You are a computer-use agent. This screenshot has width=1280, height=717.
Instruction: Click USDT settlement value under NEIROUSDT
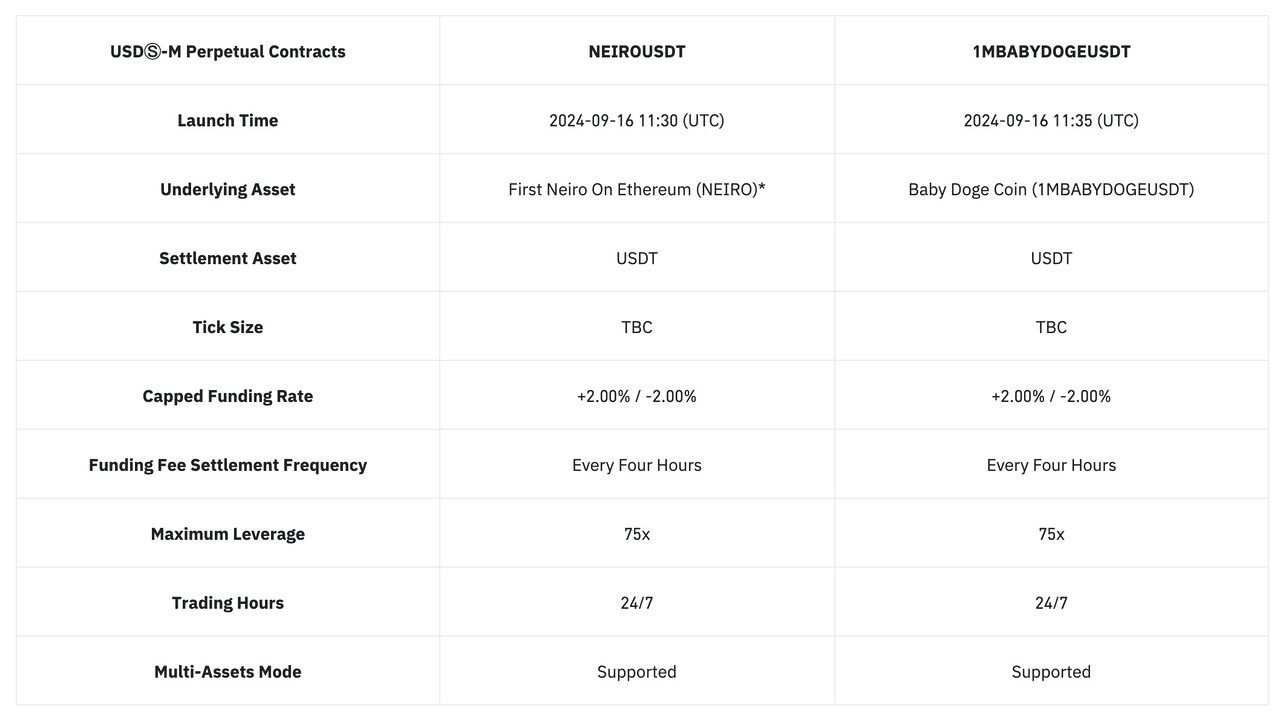click(637, 258)
